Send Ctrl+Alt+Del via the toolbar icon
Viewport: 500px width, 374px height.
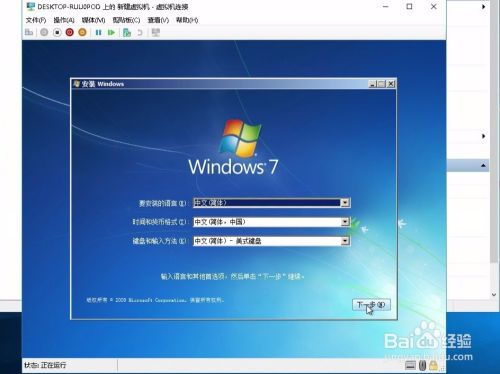coord(29,32)
